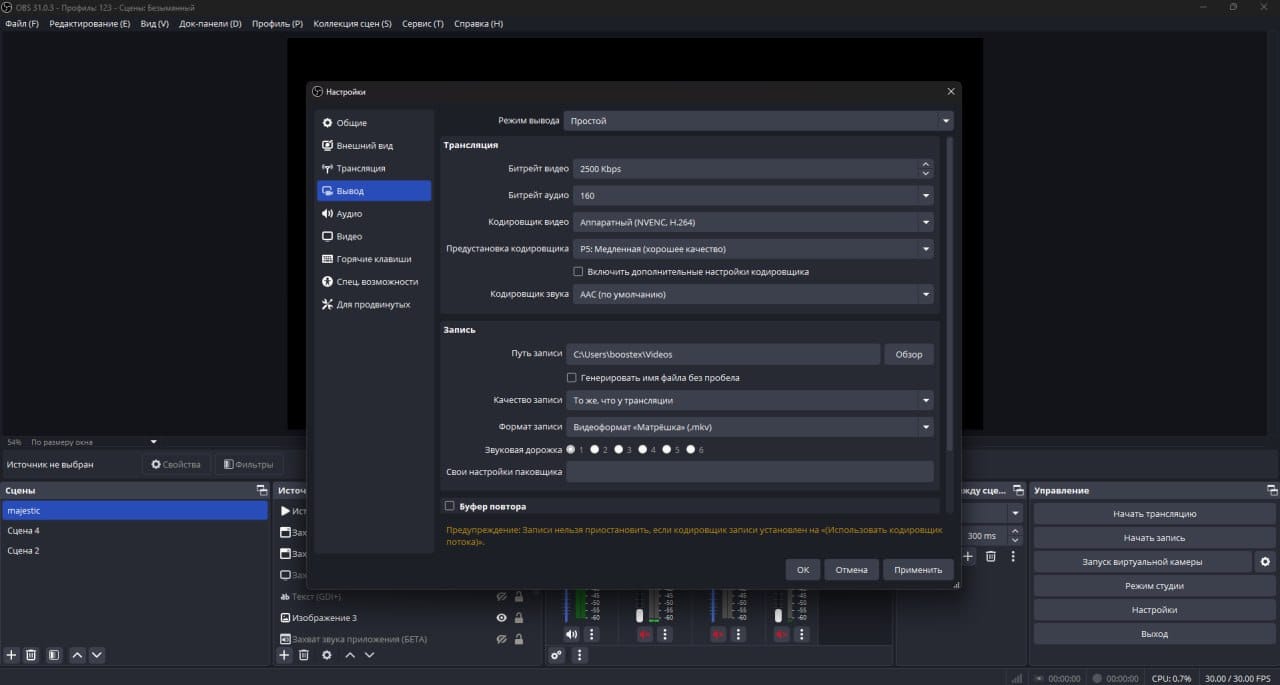Enable the Буфер повтора checkbox
Viewport: 1280px width, 685px height.
pyautogui.click(x=450, y=506)
